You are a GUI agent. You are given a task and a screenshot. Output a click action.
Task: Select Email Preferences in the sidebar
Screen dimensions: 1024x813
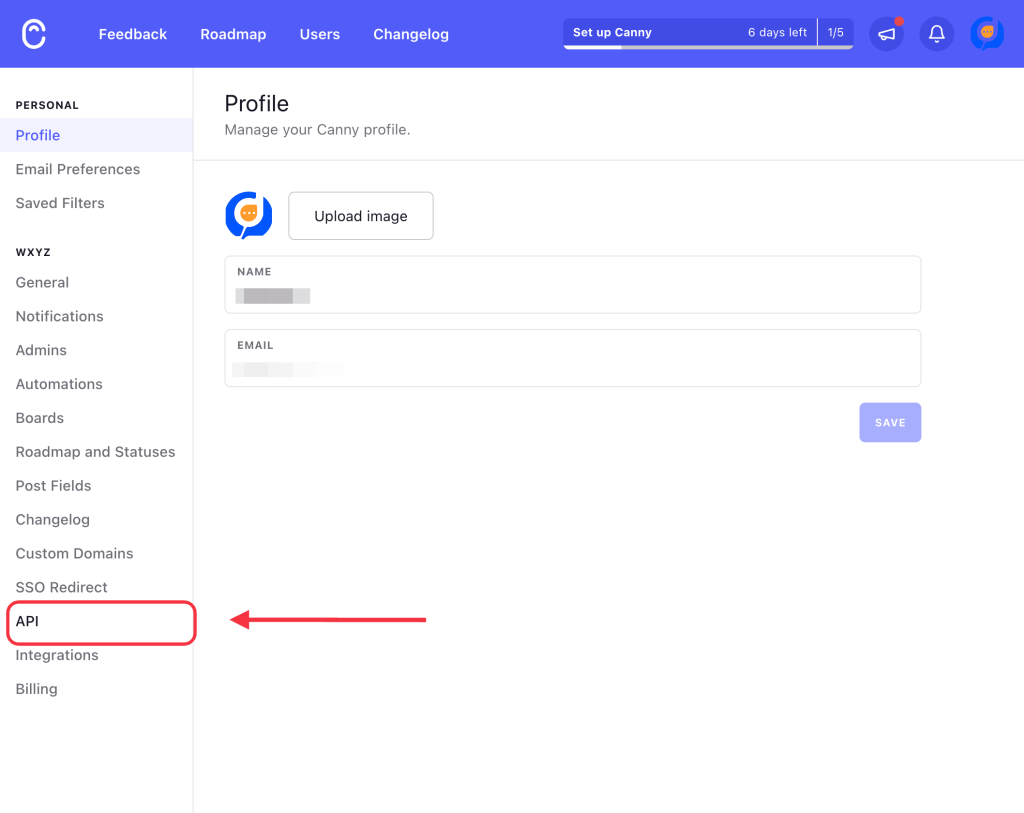click(78, 169)
